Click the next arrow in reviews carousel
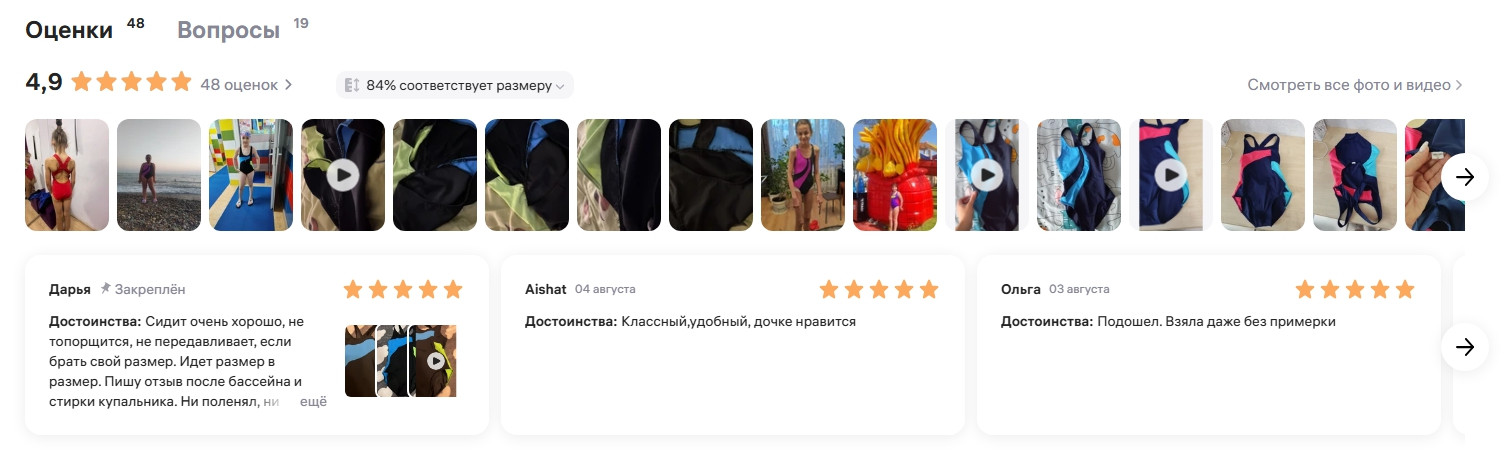The height and width of the screenshot is (456, 1509). 1465,347
